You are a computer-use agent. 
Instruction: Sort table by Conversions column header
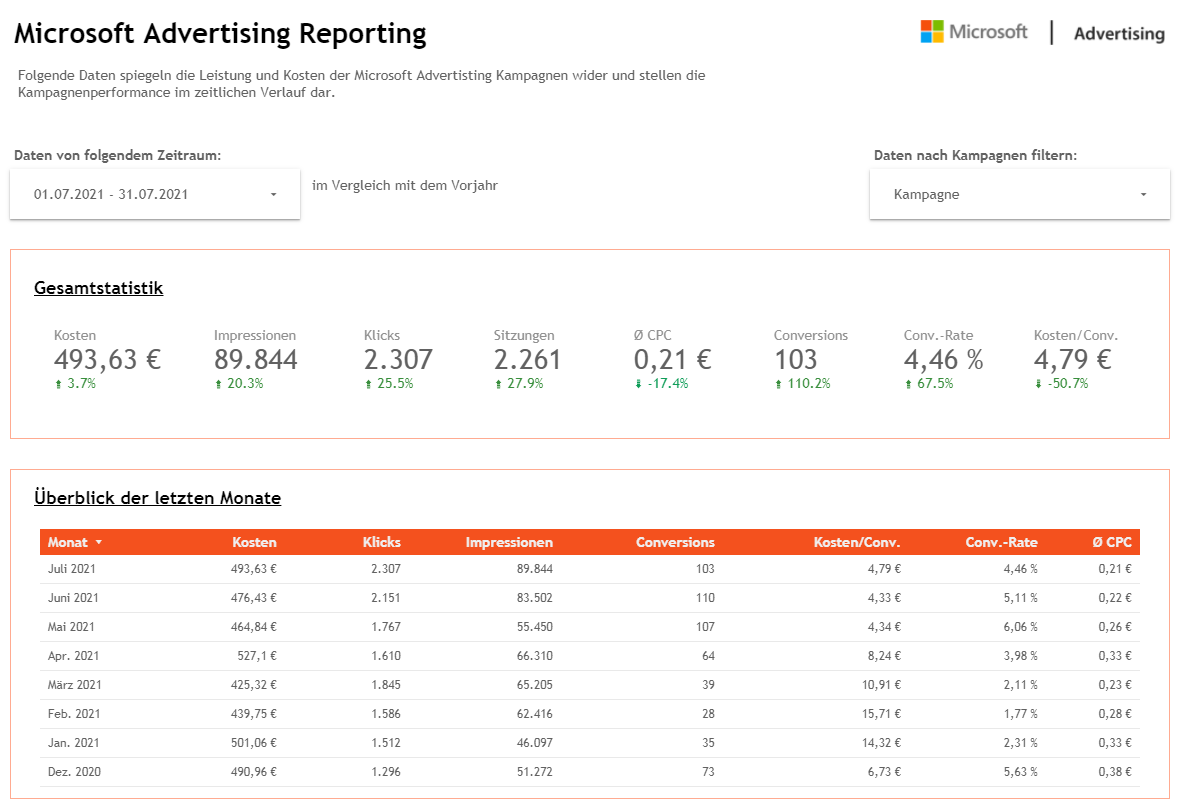675,542
